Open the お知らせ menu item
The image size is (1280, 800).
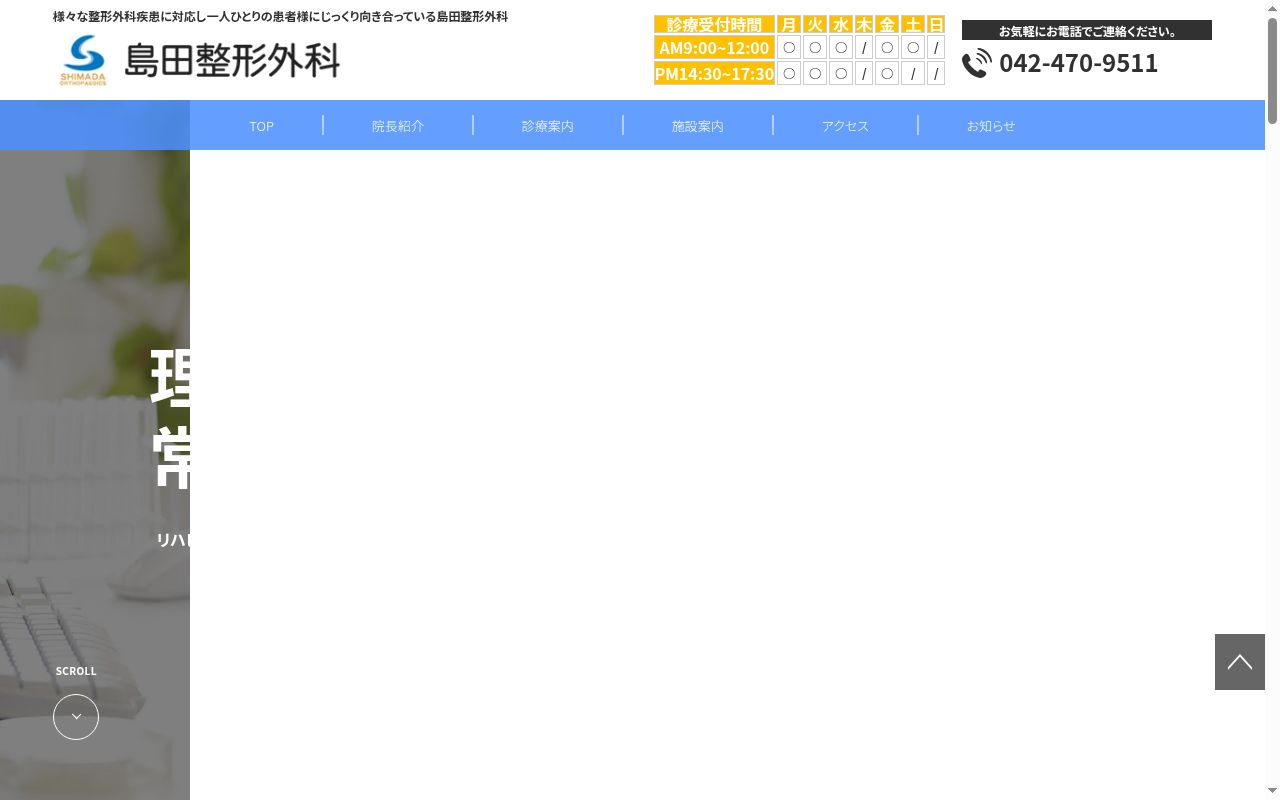point(991,126)
